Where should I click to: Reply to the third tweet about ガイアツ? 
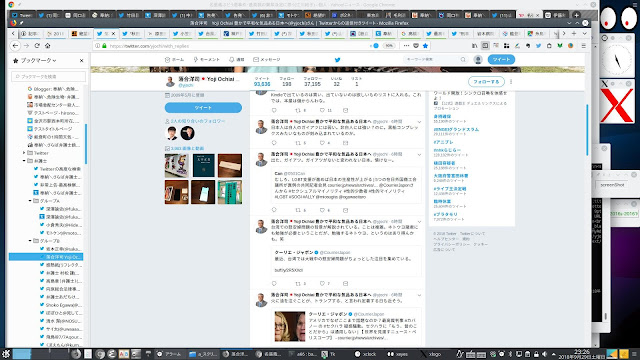point(274,210)
